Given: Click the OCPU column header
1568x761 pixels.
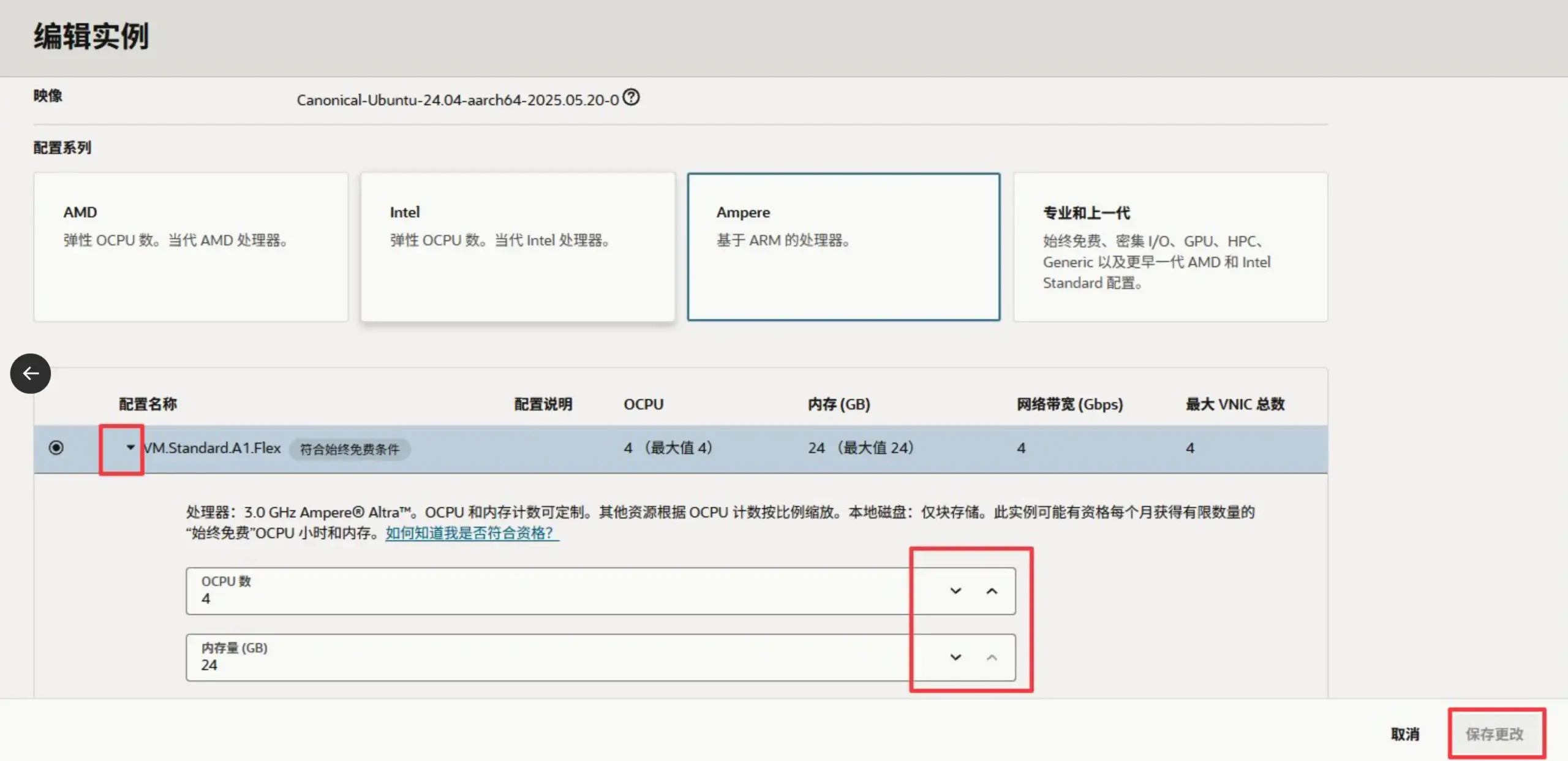Looking at the screenshot, I should tap(644, 404).
